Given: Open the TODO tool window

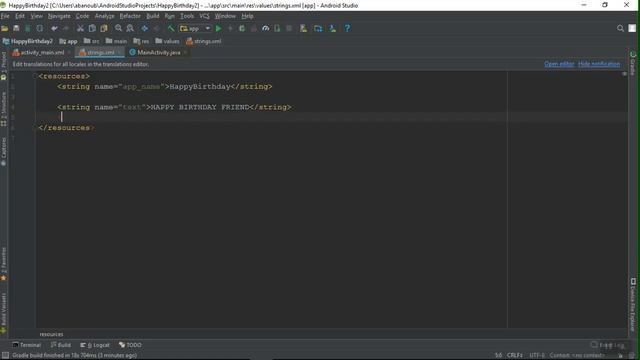Looking at the screenshot, I should pos(130,345).
